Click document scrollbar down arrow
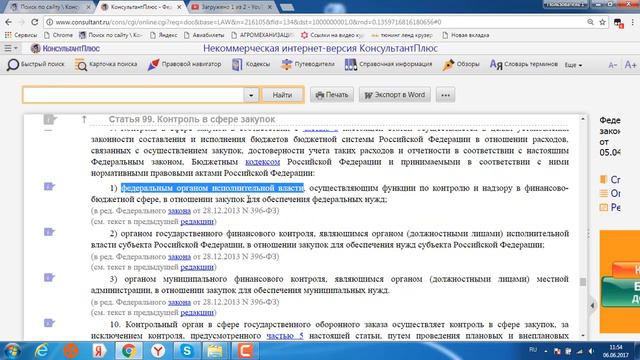 (x=583, y=336)
